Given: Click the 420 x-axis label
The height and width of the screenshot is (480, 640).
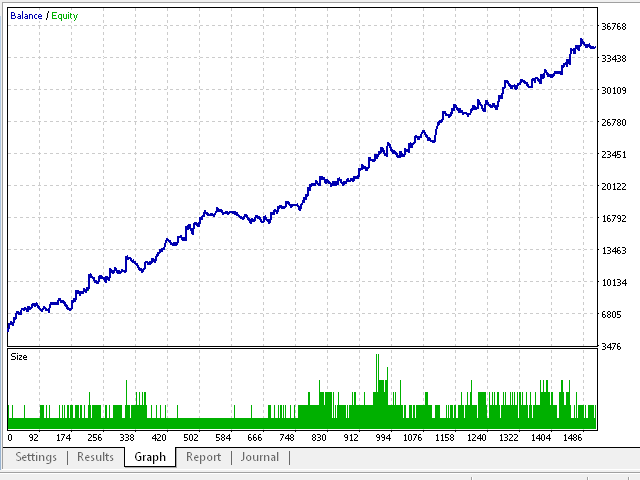Looking at the screenshot, I should coord(159,438).
